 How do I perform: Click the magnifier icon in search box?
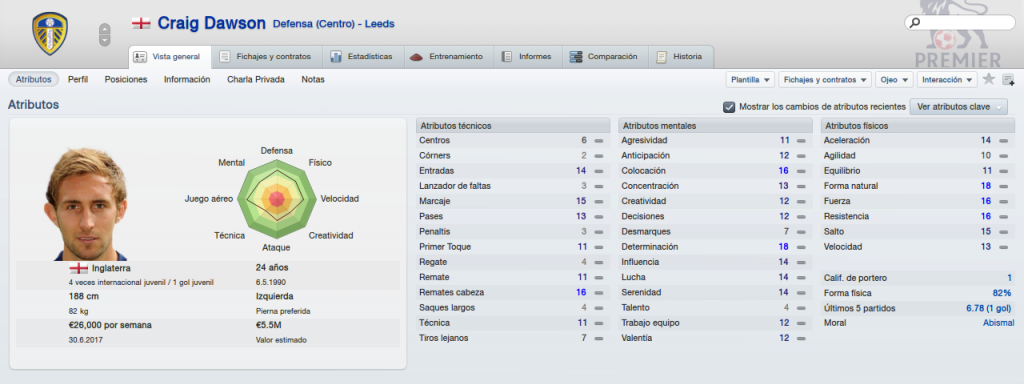pyautogui.click(x=915, y=23)
